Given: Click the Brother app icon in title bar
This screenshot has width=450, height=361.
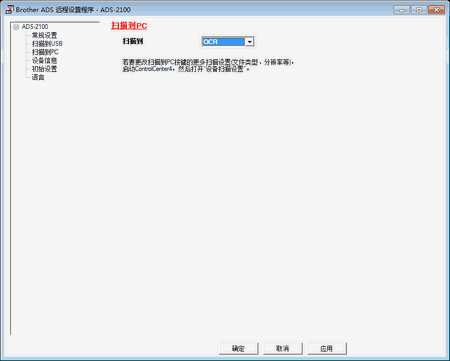Looking at the screenshot, I should point(9,9).
